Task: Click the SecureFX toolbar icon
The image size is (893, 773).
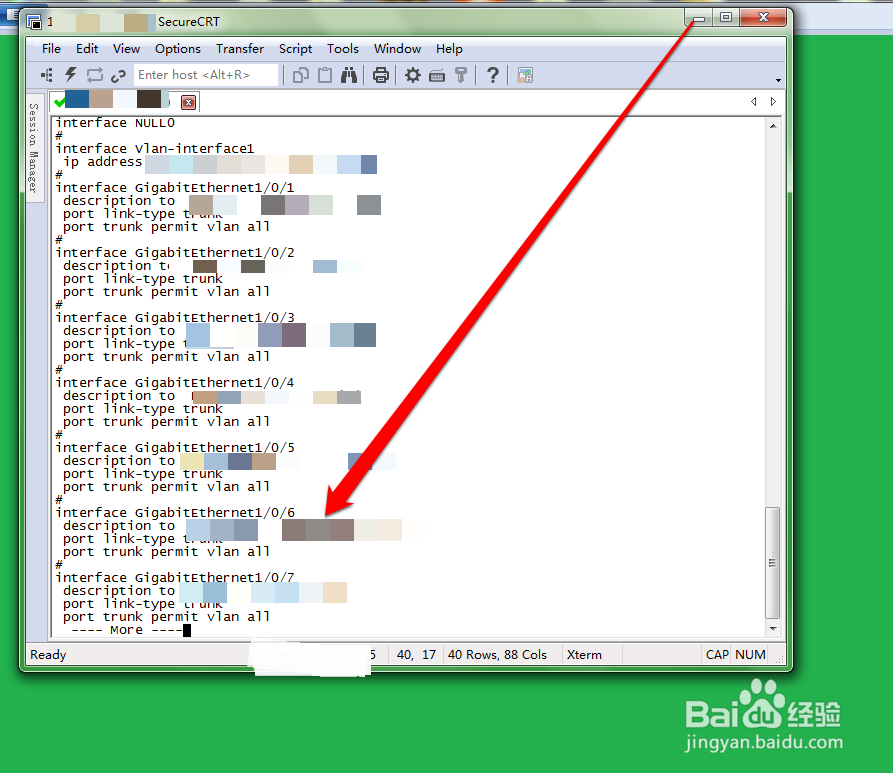Action: 525,75
